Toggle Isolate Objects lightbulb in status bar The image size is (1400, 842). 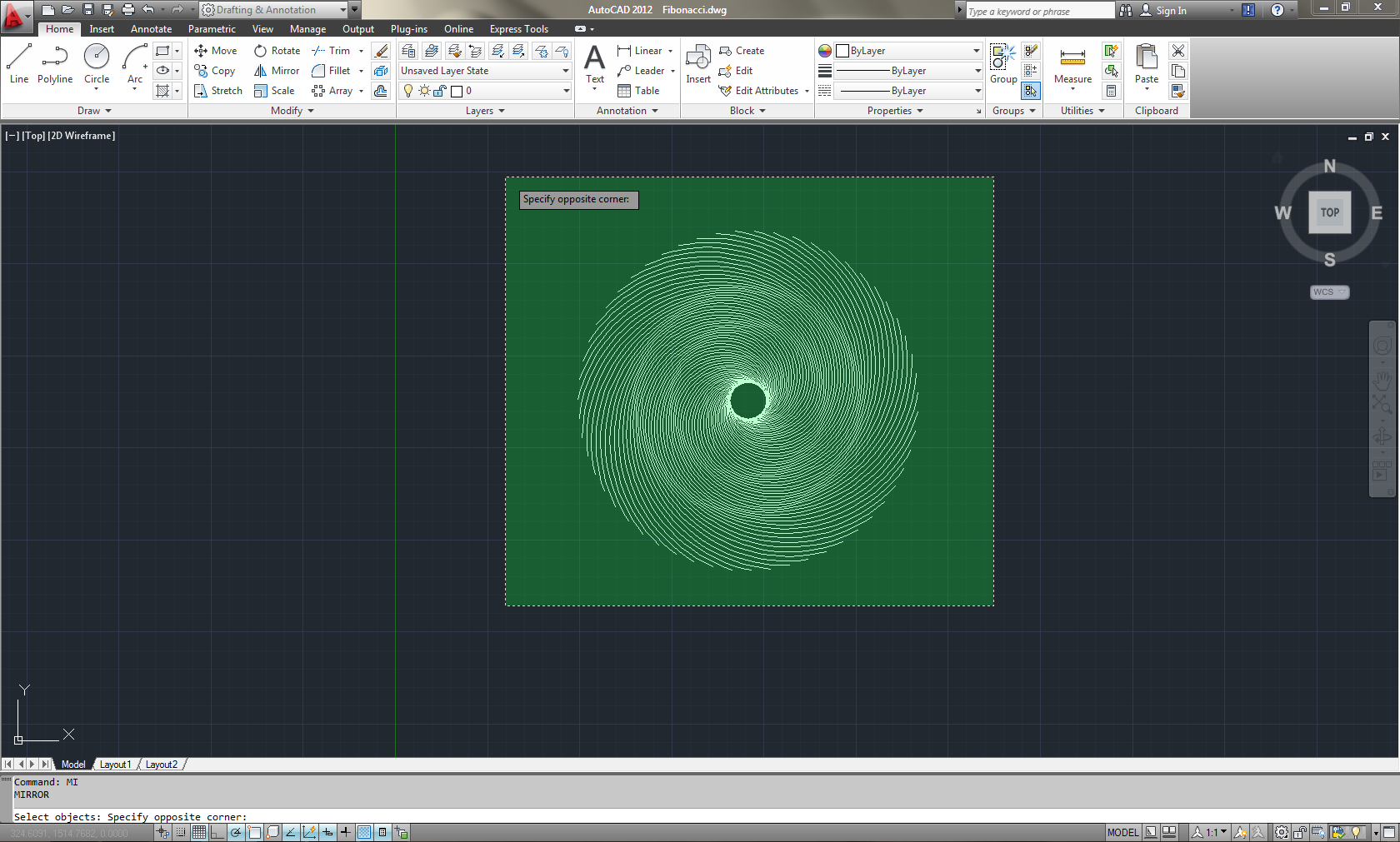(1357, 832)
